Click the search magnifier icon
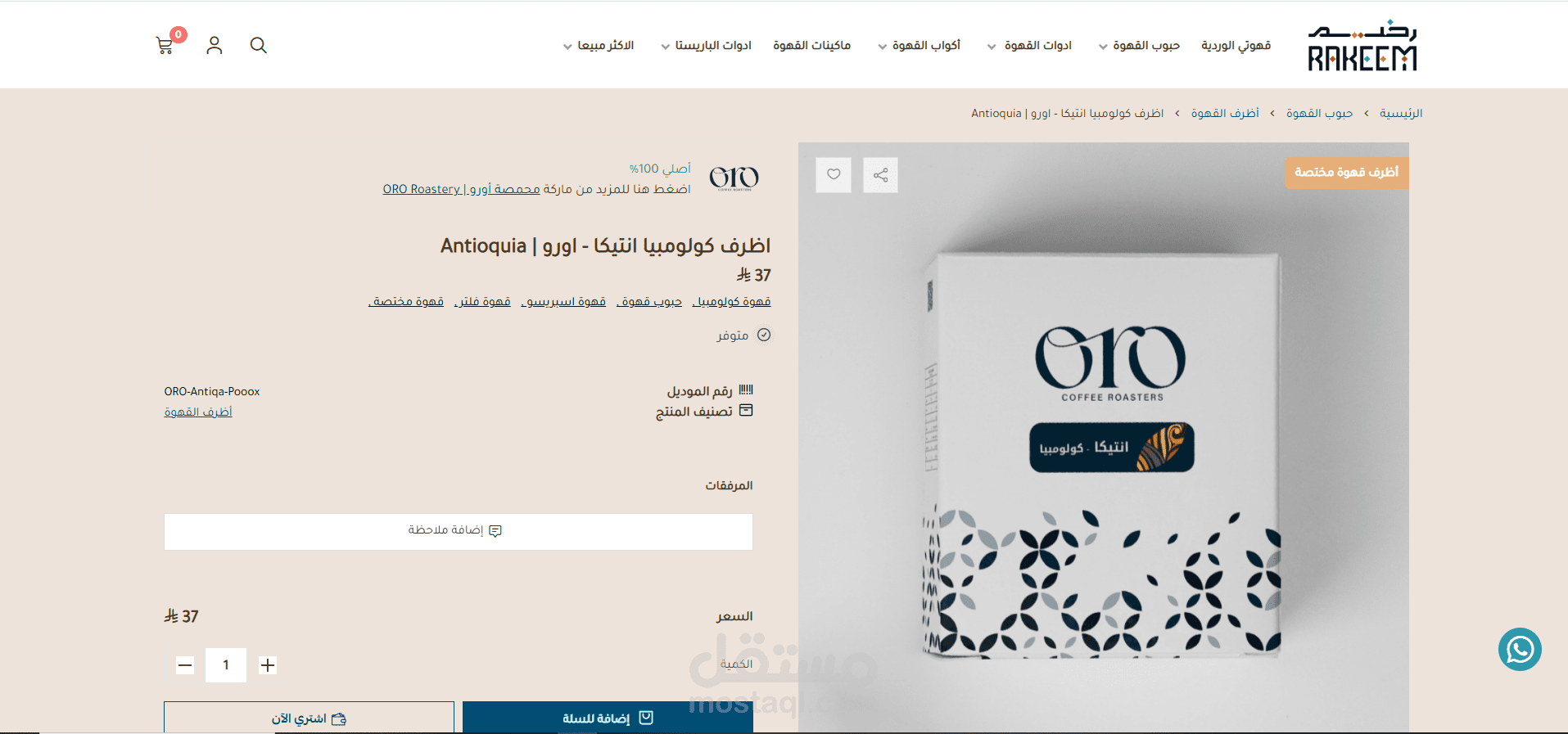The height and width of the screenshot is (734, 1568). point(259,46)
